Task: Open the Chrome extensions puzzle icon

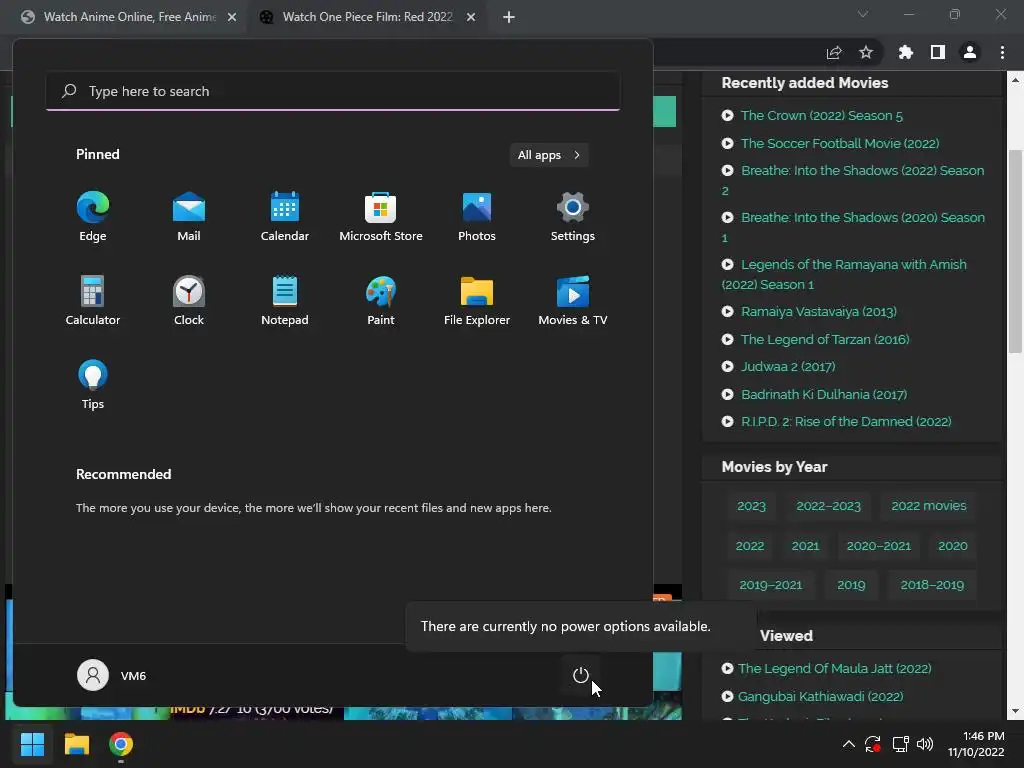Action: click(x=905, y=52)
